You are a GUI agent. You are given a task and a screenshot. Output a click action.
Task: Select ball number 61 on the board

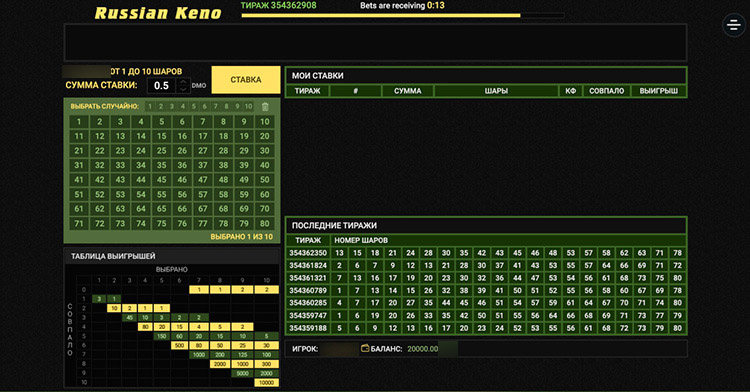[x=79, y=209]
